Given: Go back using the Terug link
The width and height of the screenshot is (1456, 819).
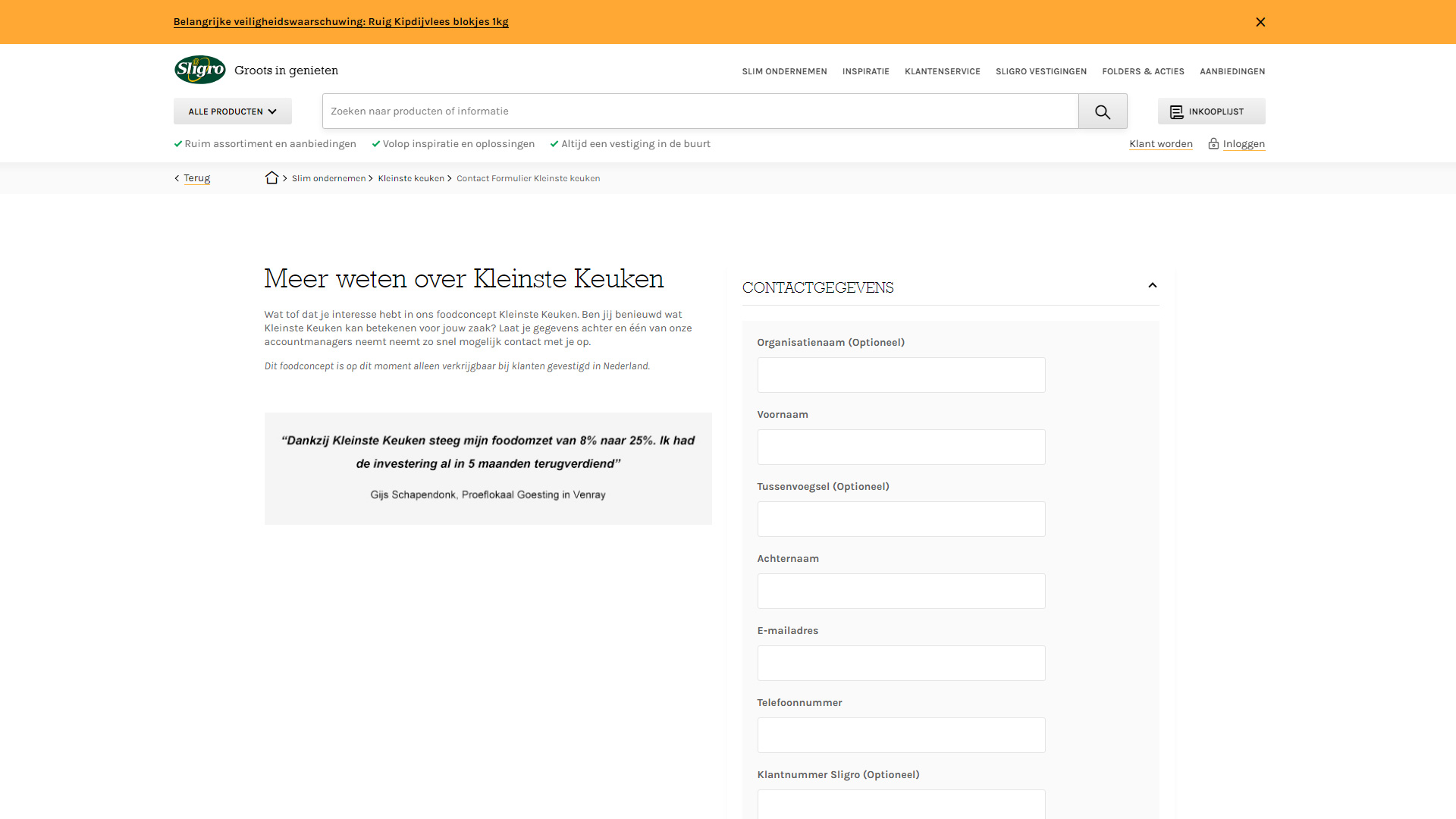Looking at the screenshot, I should 196,178.
